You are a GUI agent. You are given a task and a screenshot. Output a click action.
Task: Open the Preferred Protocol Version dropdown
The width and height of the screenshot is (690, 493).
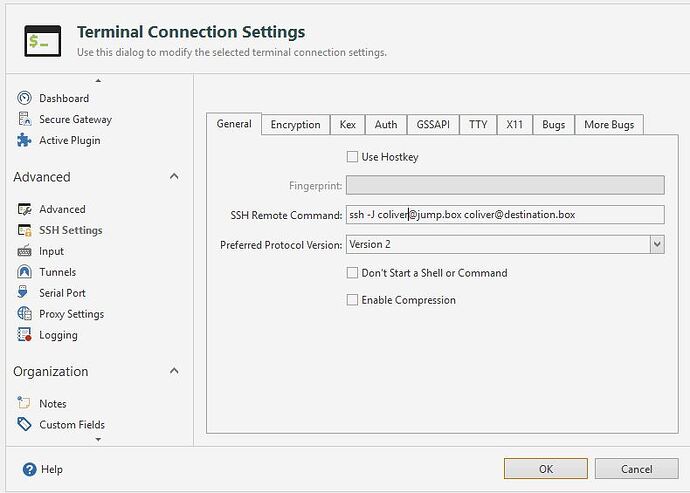[x=656, y=245]
